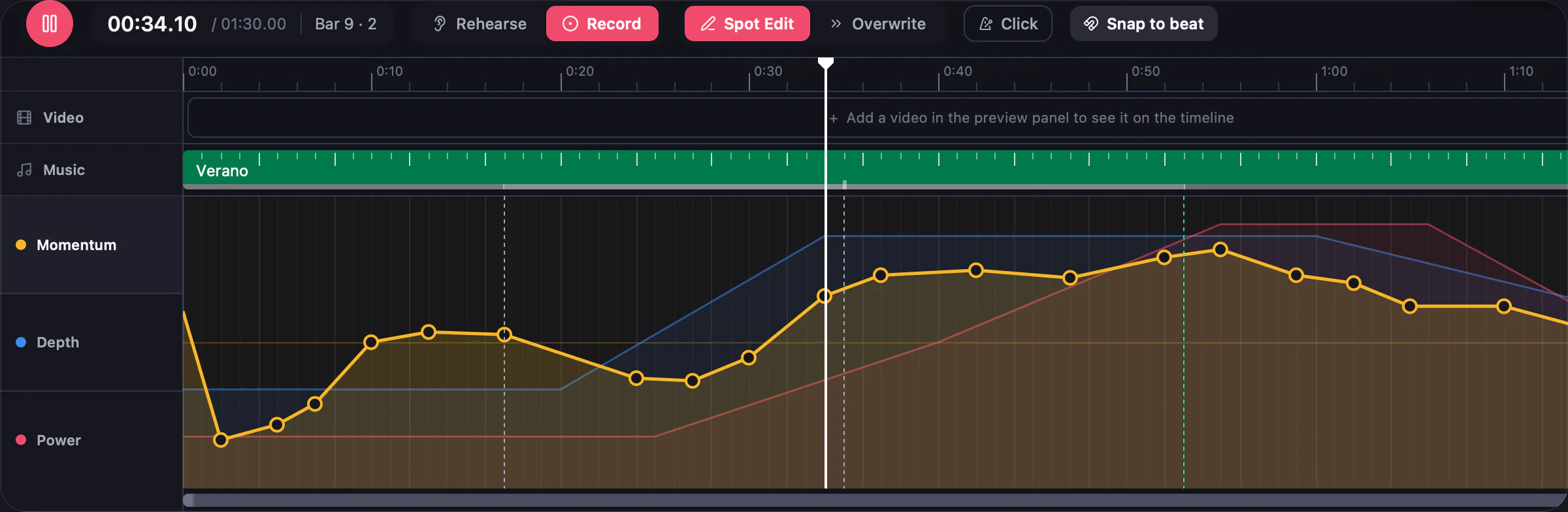Select the Power track label

pyautogui.click(x=59, y=440)
